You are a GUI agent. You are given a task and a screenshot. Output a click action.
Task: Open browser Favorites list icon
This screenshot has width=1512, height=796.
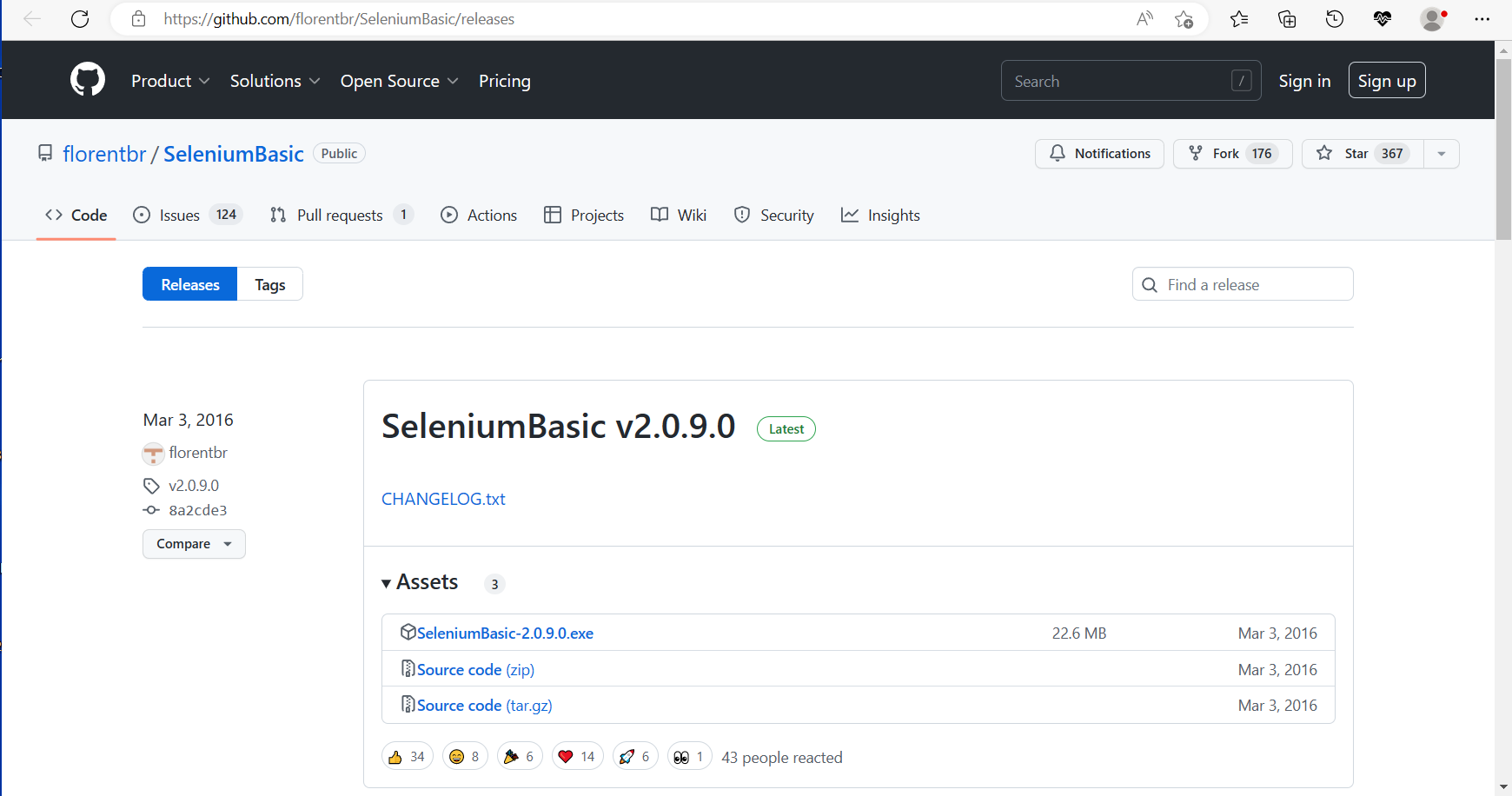(1239, 19)
